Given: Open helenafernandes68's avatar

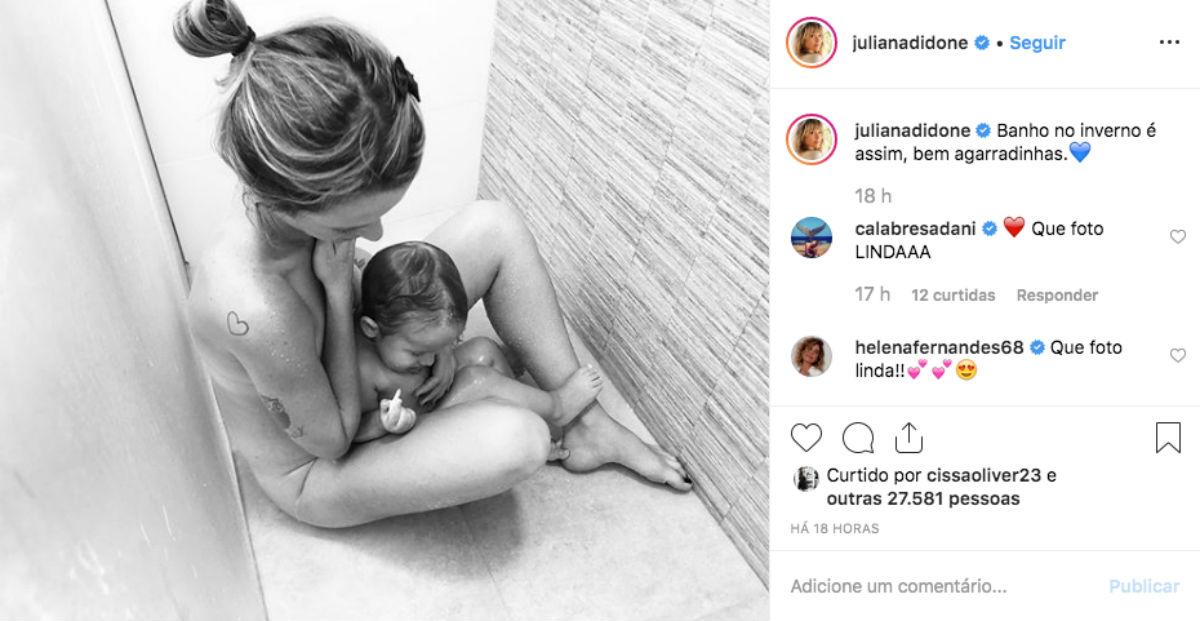Looking at the screenshot, I should click(x=811, y=356).
